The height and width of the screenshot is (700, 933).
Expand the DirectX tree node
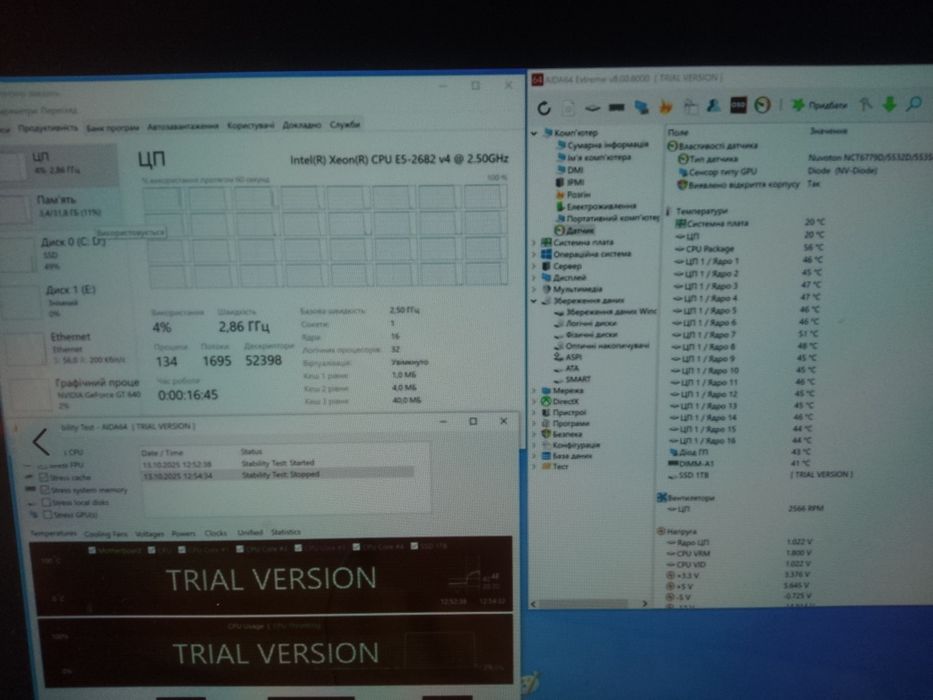534,401
